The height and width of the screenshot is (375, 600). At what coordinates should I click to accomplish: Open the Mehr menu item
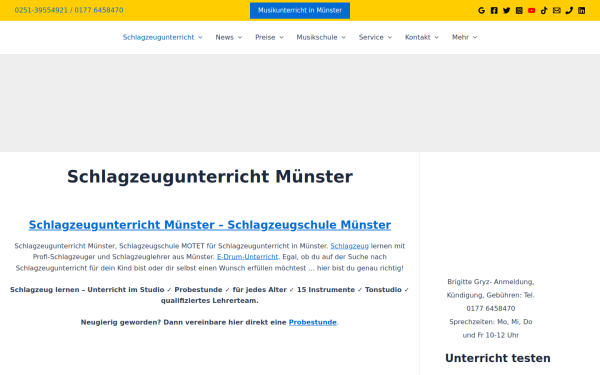[x=460, y=38]
